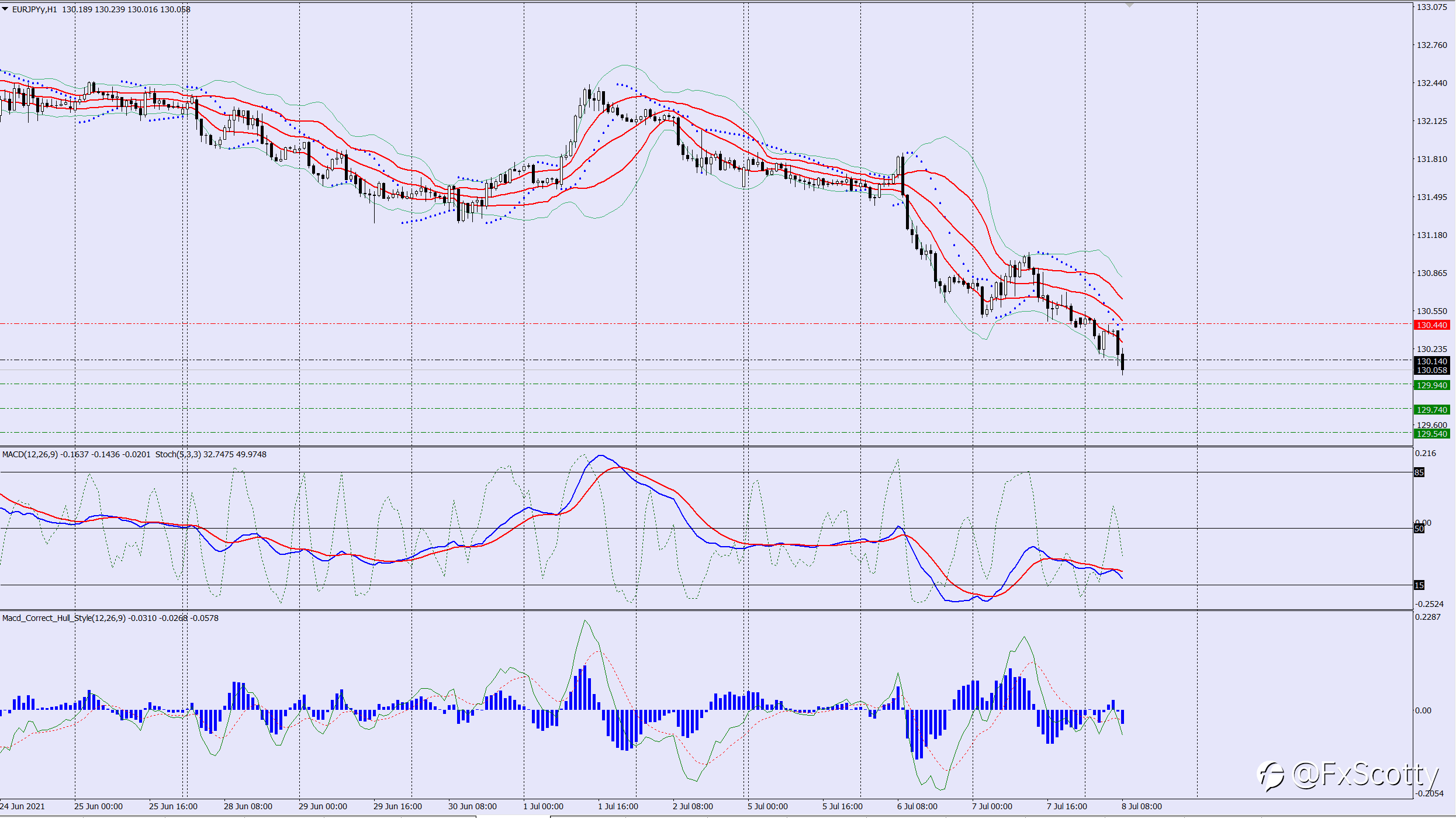Click the 30 Jun 08:00 time label
1456x818 pixels.
coord(472,806)
